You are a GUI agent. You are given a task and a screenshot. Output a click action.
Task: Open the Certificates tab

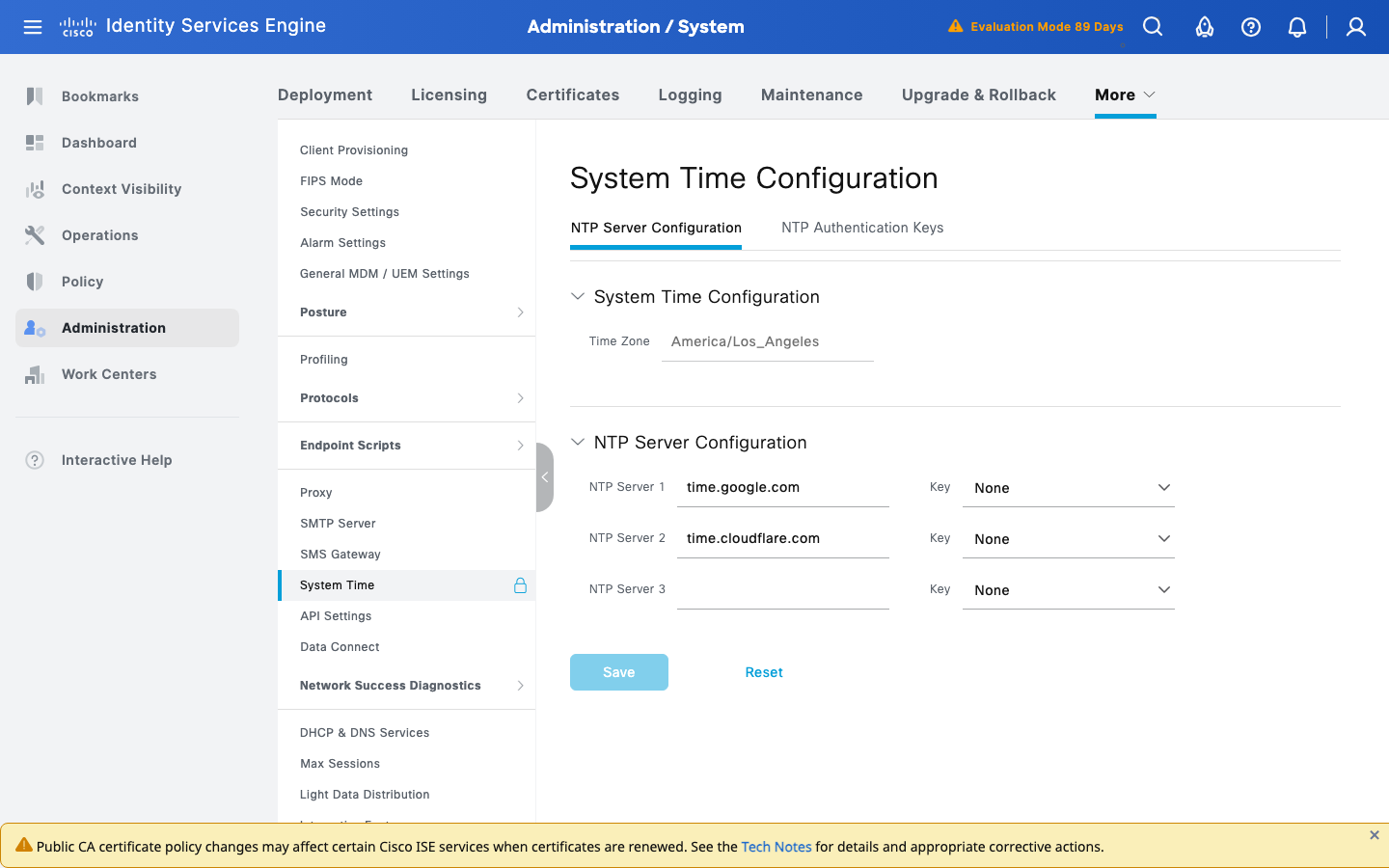[573, 95]
